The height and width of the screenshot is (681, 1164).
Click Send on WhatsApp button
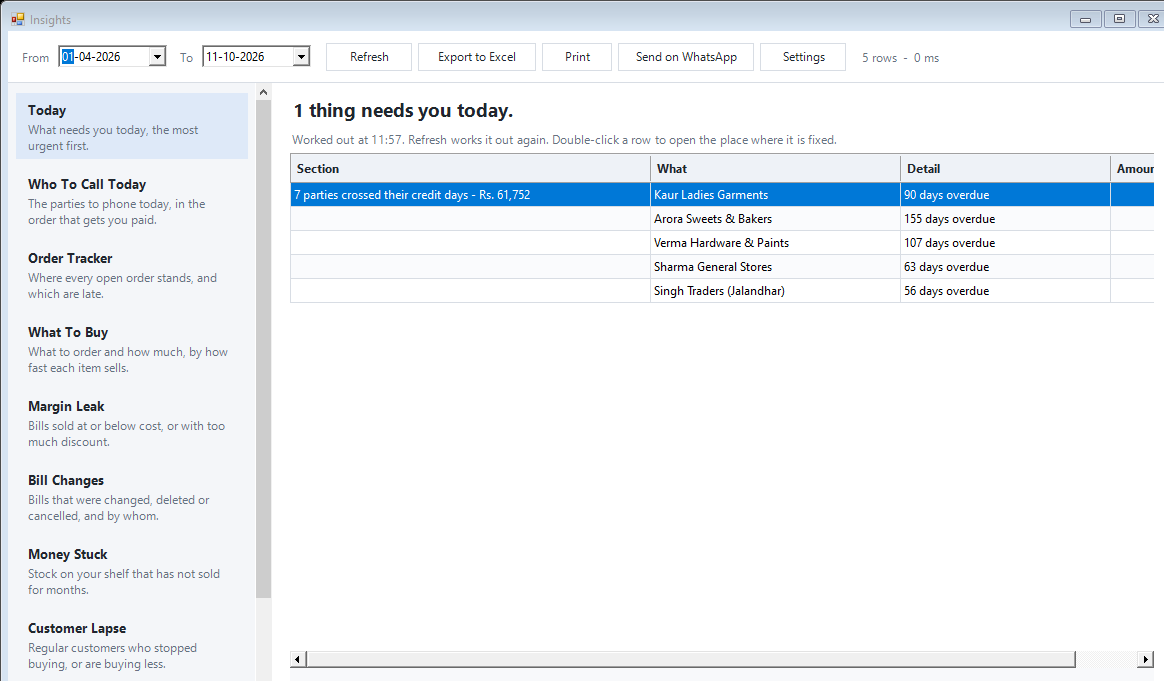click(686, 57)
